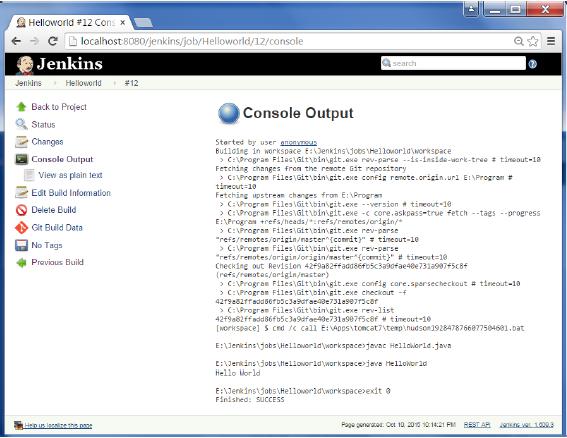Screen dimensions: 567x438
Task: Click the Page generated timestamp text
Action: click(x=398, y=425)
